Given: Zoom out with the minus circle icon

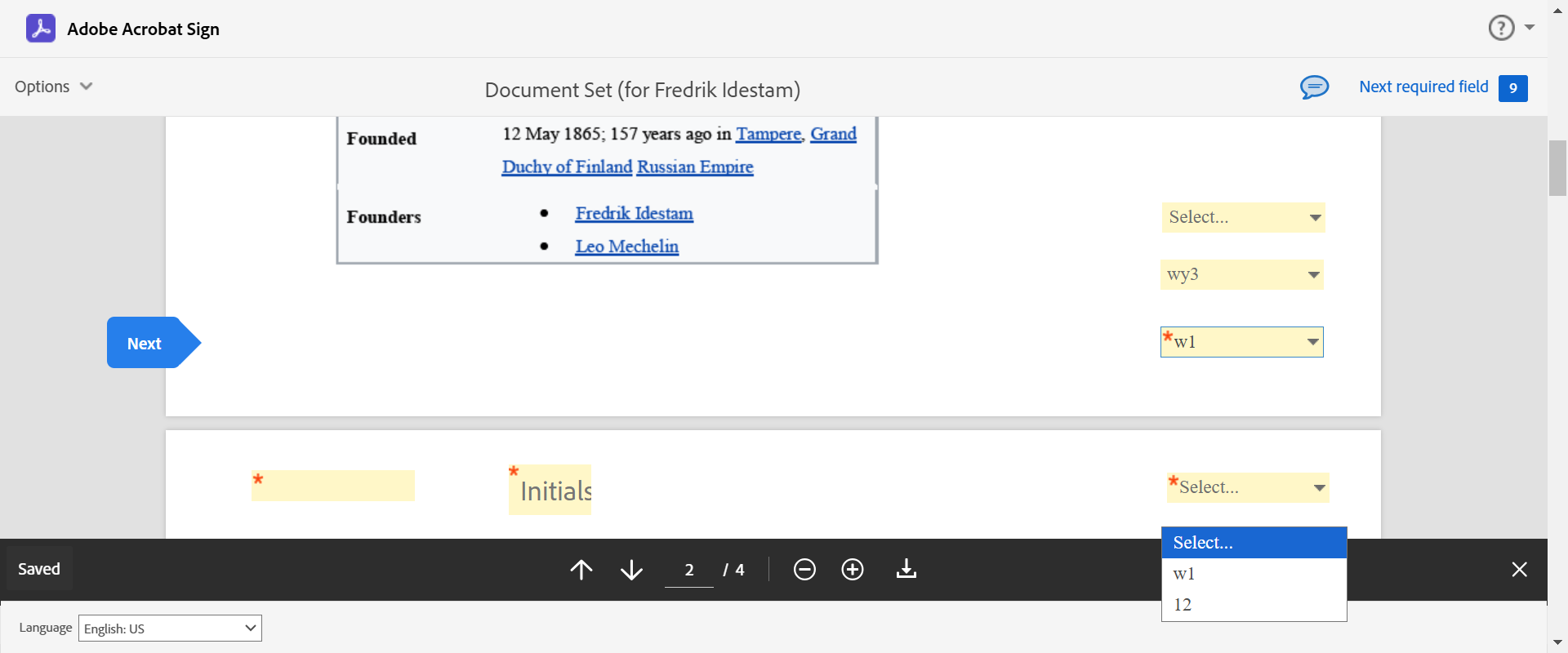Looking at the screenshot, I should point(804,569).
